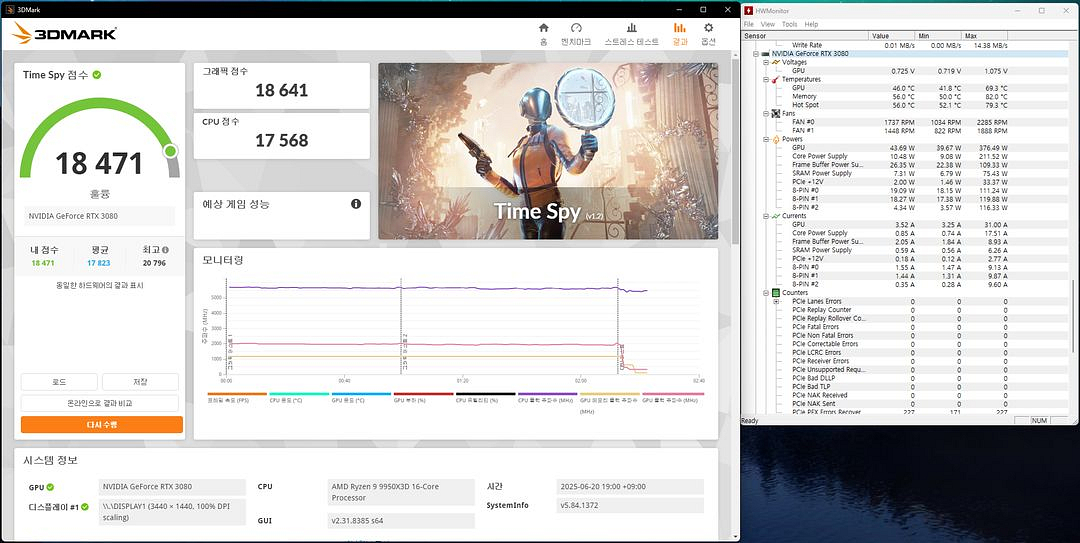Collapse the Voltages tree group
Viewport: 1080px width, 543px height.
766,62
